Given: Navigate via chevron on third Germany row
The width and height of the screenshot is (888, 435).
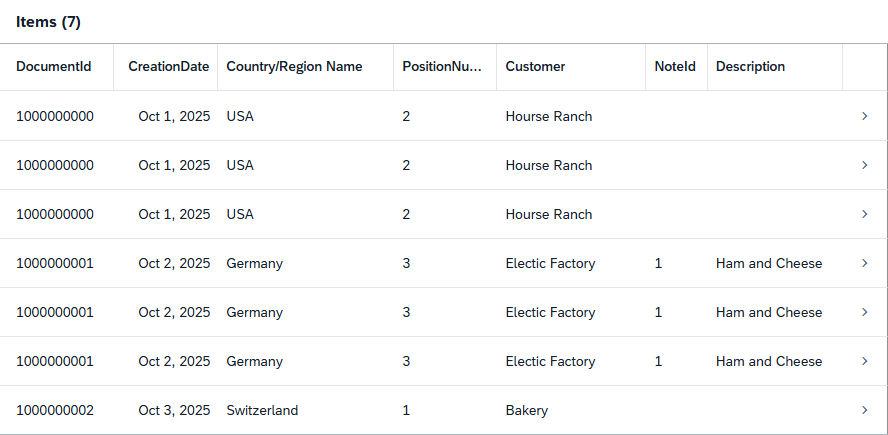Looking at the screenshot, I should tap(864, 361).
